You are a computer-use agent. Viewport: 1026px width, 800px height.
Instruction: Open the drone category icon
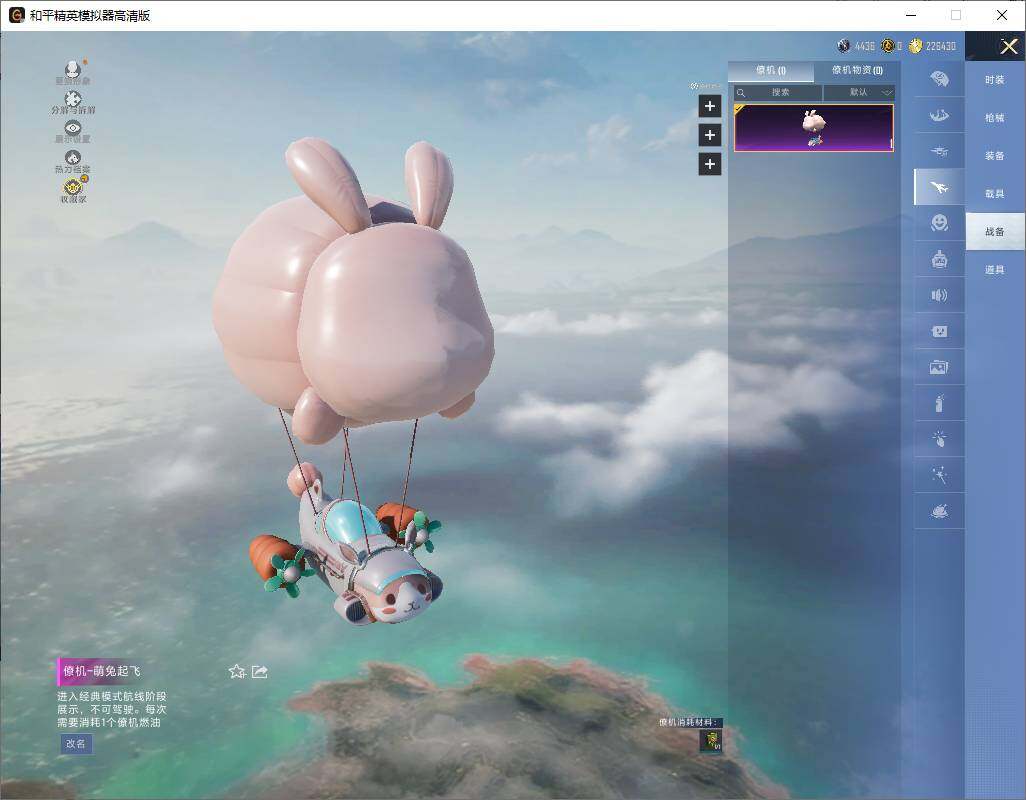point(939,151)
